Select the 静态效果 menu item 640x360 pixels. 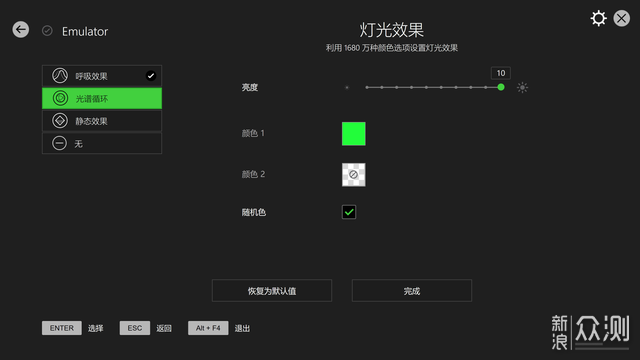click(102, 121)
